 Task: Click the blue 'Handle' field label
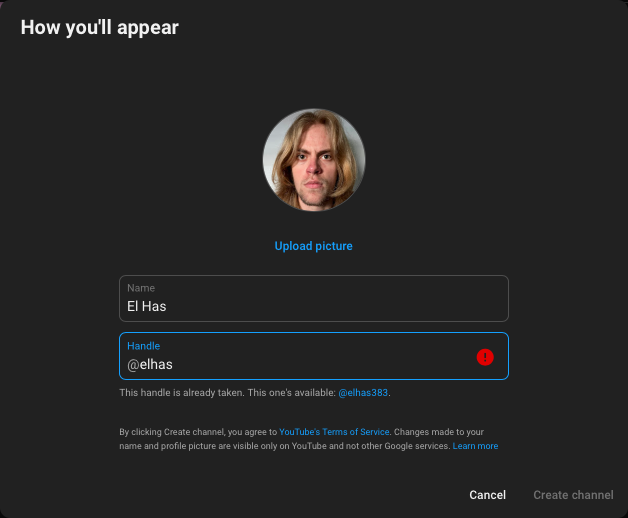(x=143, y=346)
